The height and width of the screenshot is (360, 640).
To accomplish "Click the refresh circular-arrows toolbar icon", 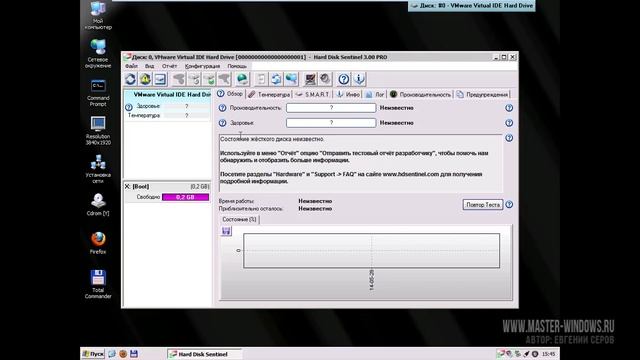I will [130, 79].
